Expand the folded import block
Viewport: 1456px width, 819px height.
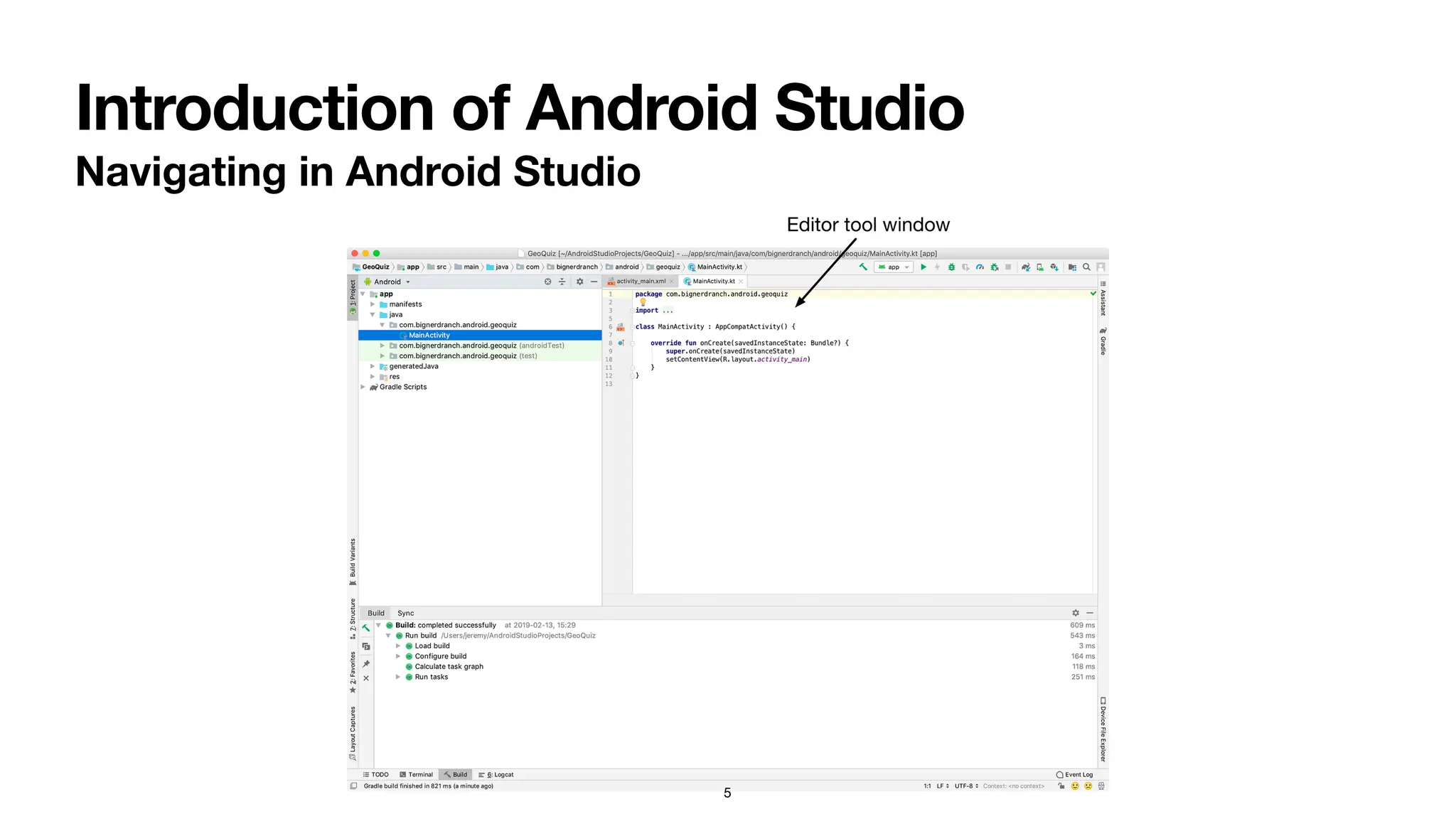pyautogui.click(x=632, y=311)
